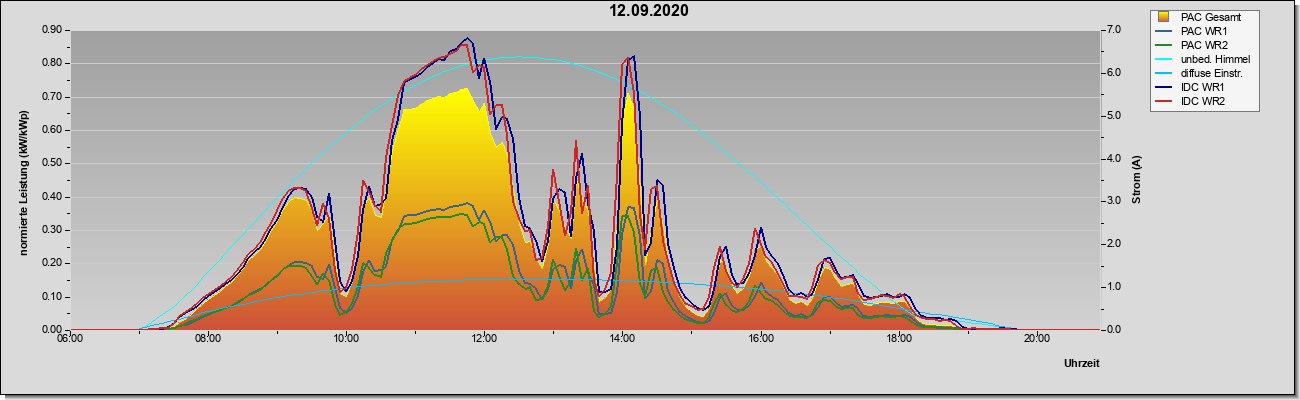
Task: Click the 06:00 tick on time axis
Action: click(x=69, y=339)
